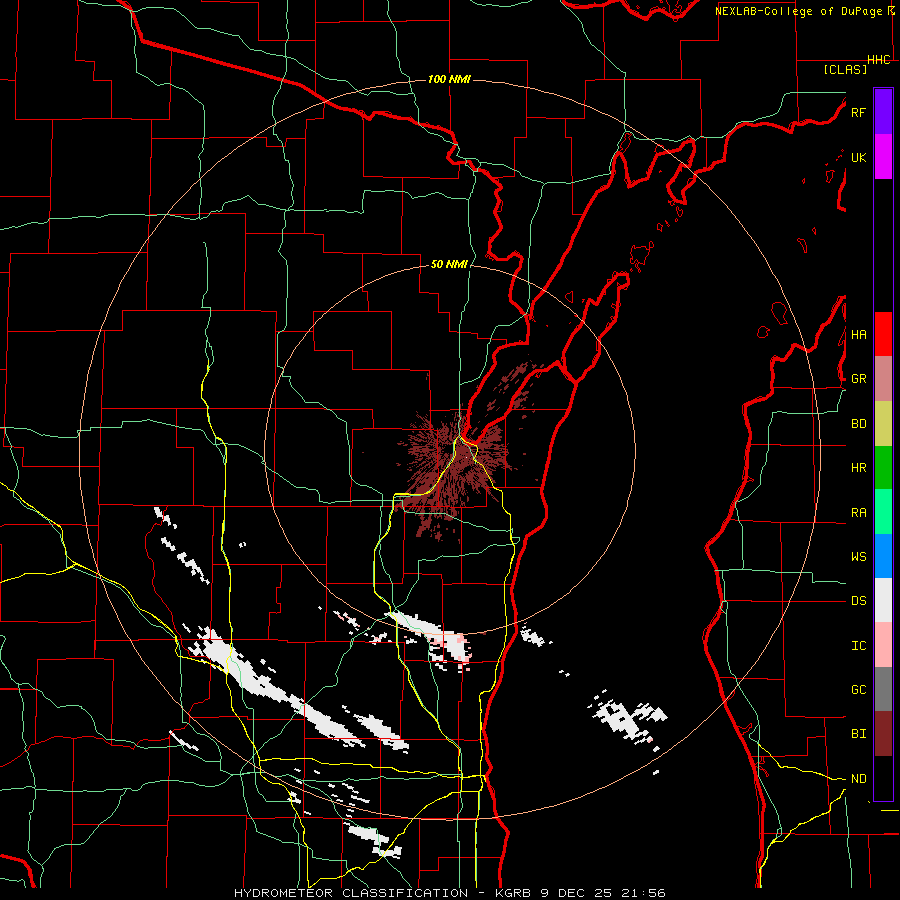Click the GC gray legend color block

883,689
